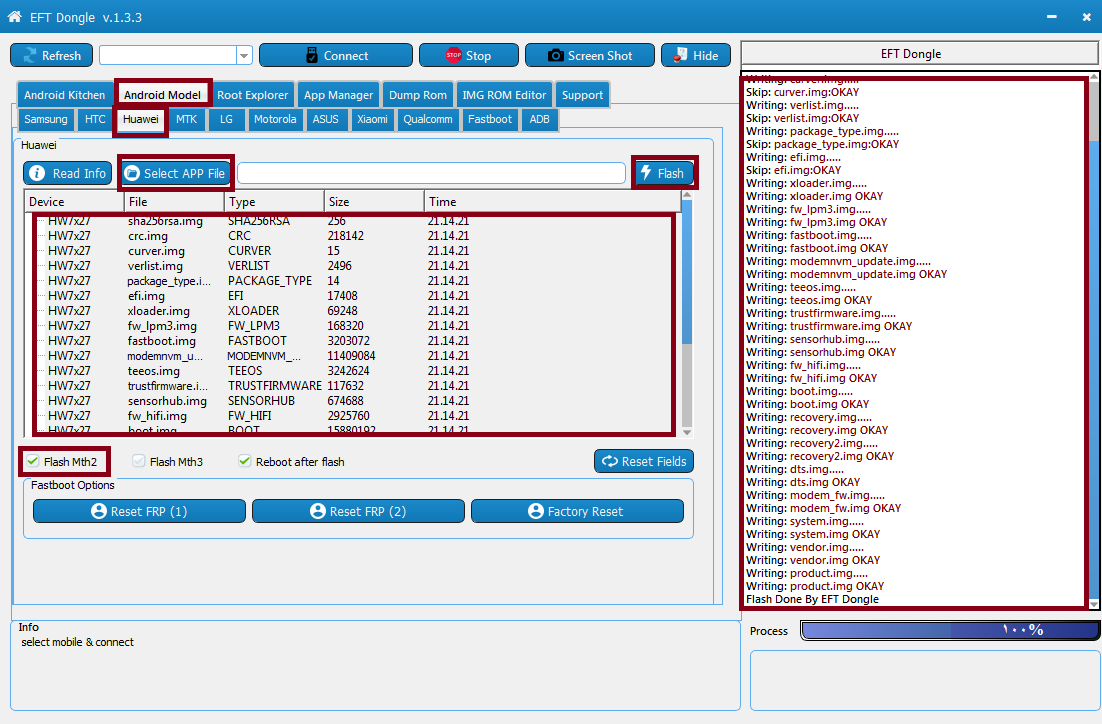Click the fw_lpm3.img row
This screenshot has height=724, width=1102.
coord(354,325)
